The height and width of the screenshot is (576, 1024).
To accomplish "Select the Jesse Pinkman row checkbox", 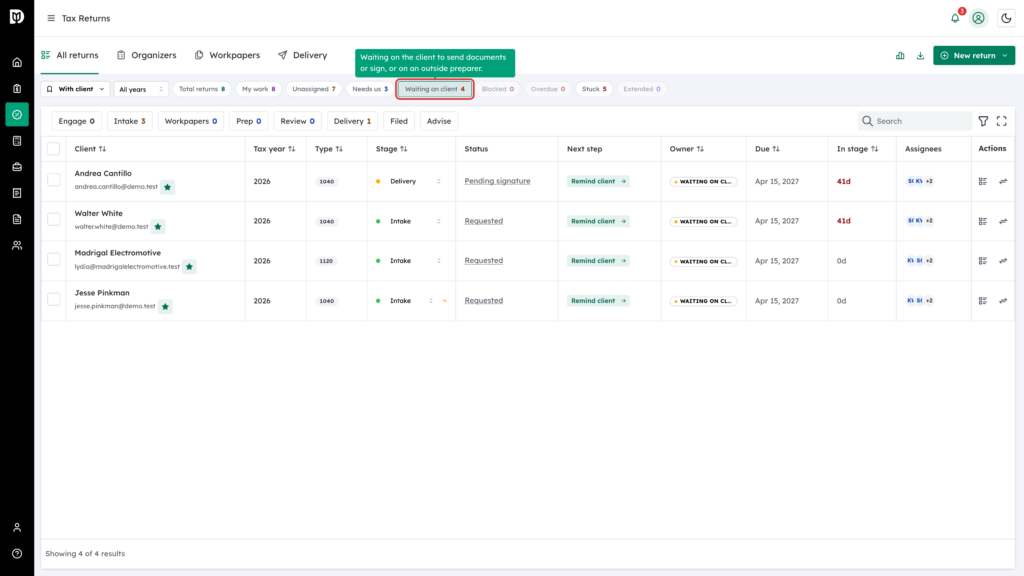I will pos(54,299).
